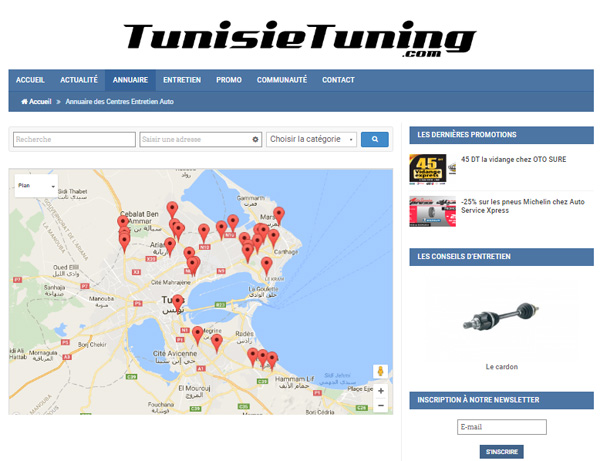Image resolution: width=600 pixels, height=461 pixels.
Task: Click the Carthage label on map
Action: 286,252
